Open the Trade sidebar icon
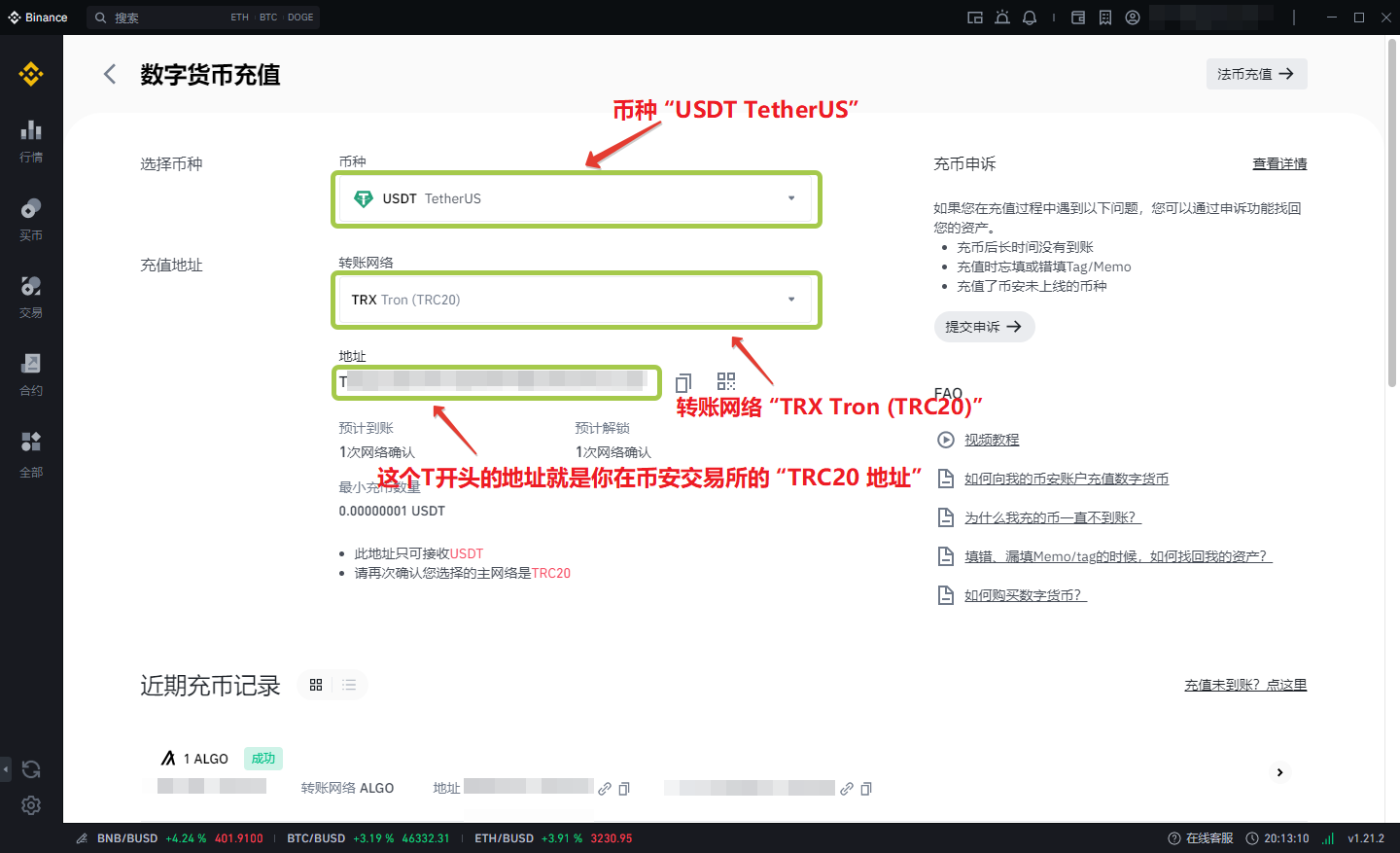 [x=31, y=296]
